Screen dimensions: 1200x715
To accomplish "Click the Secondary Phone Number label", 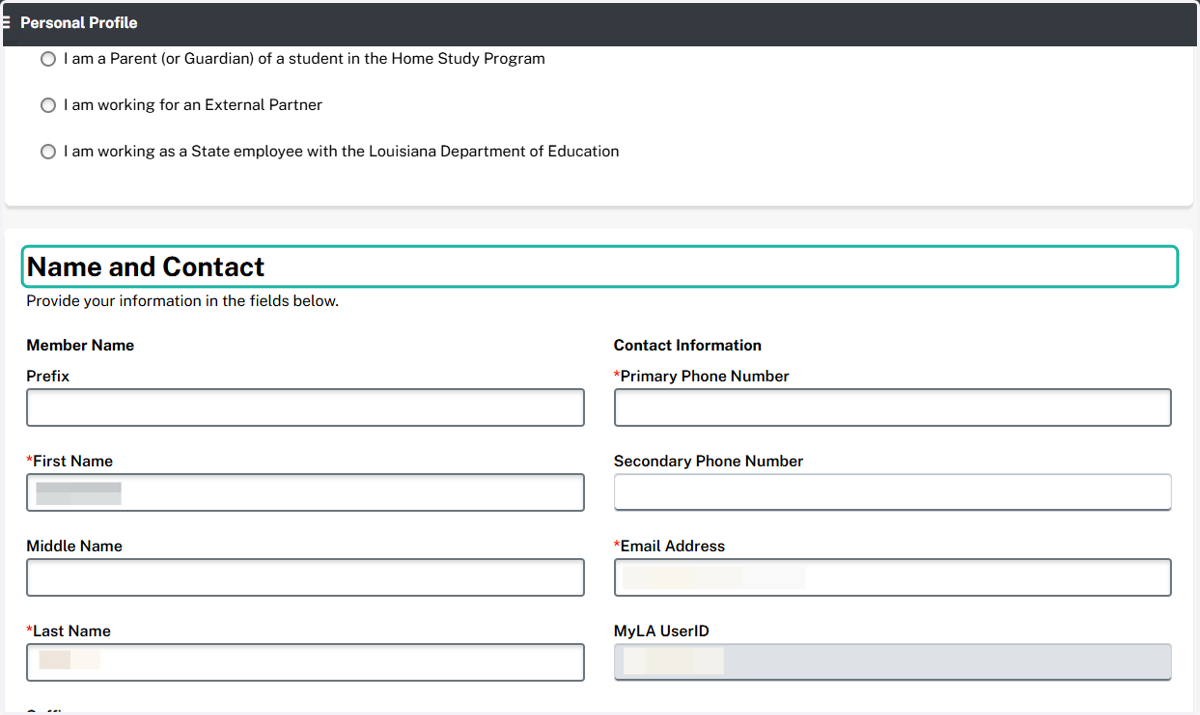I will click(x=709, y=461).
